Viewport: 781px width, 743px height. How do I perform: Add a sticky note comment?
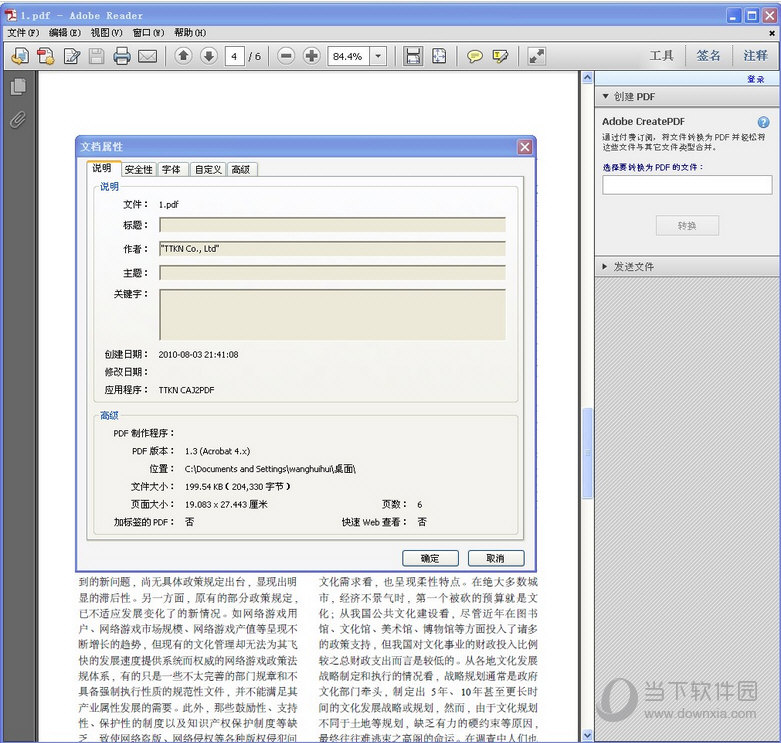coord(475,56)
